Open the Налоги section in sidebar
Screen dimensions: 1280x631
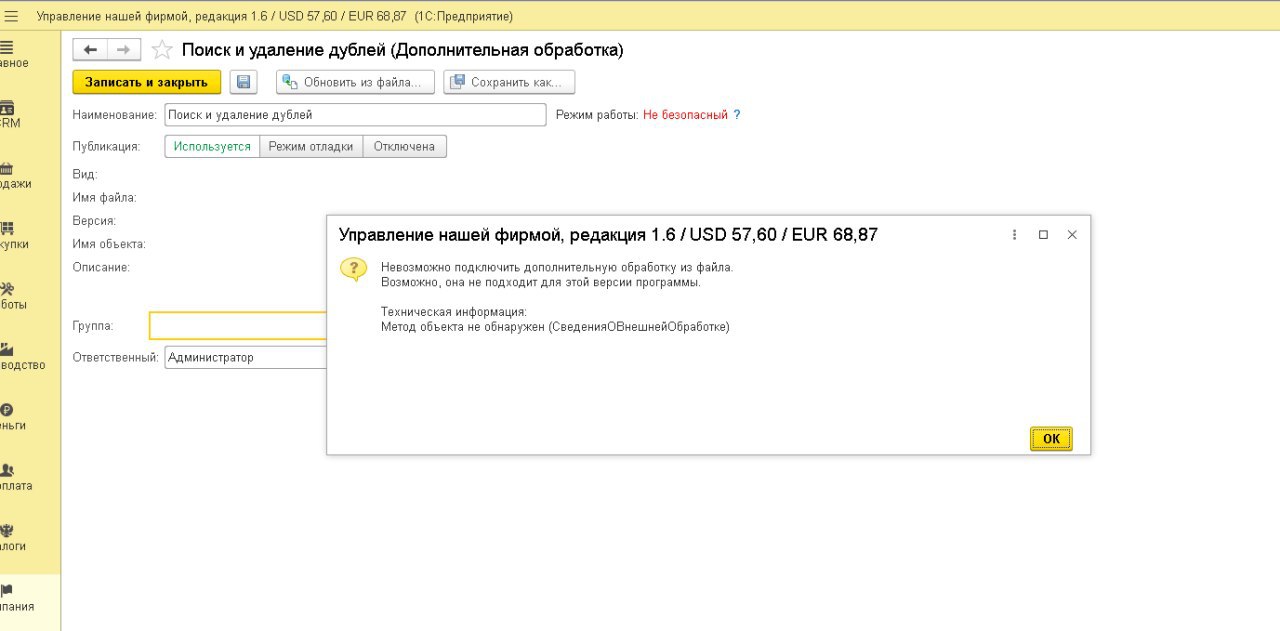(13, 538)
